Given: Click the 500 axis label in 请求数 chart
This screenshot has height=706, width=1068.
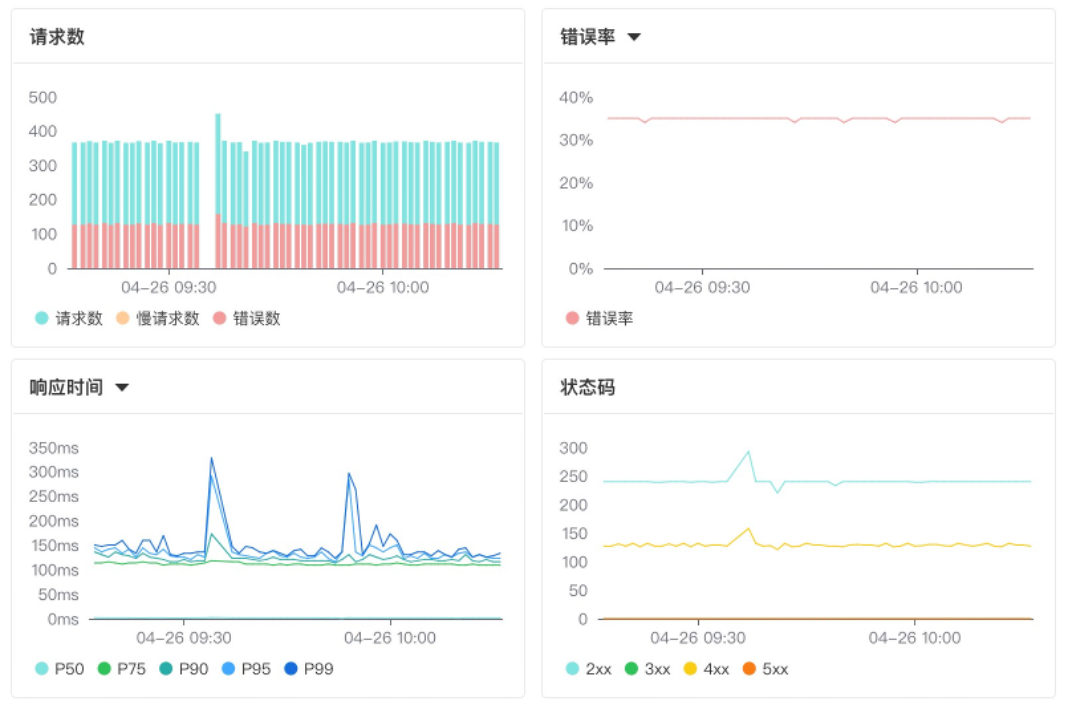Looking at the screenshot, I should [42, 97].
